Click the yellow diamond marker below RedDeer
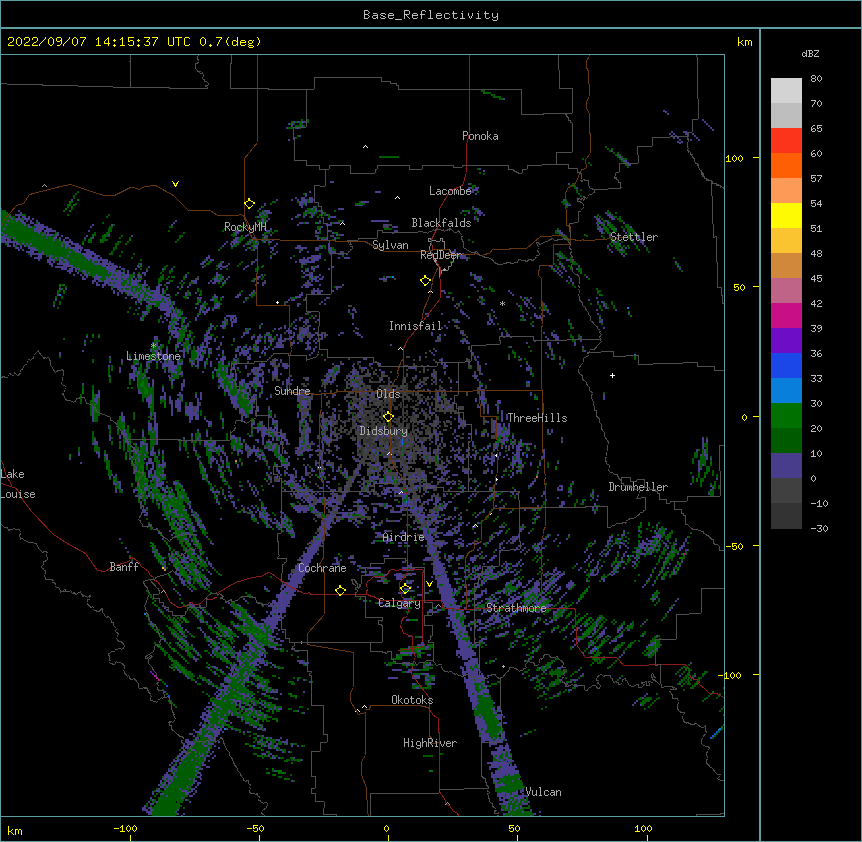Viewport: 862px width, 842px height. (425, 281)
